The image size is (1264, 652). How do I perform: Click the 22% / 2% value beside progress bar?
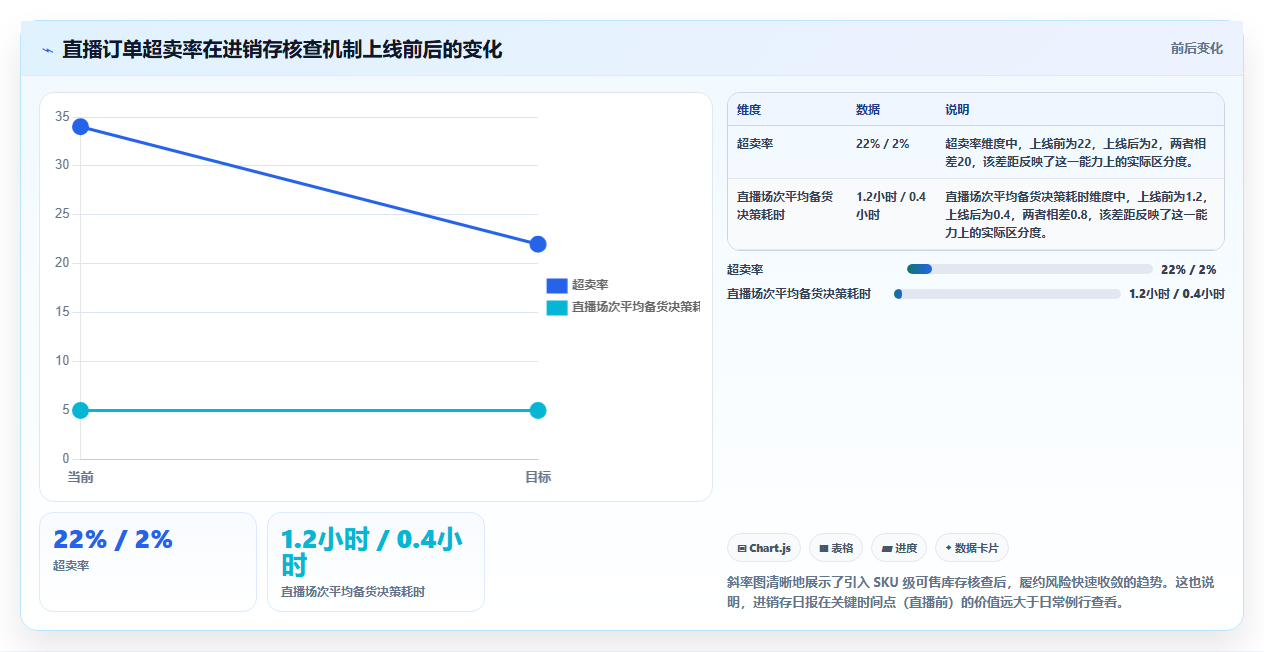pyautogui.click(x=1189, y=270)
